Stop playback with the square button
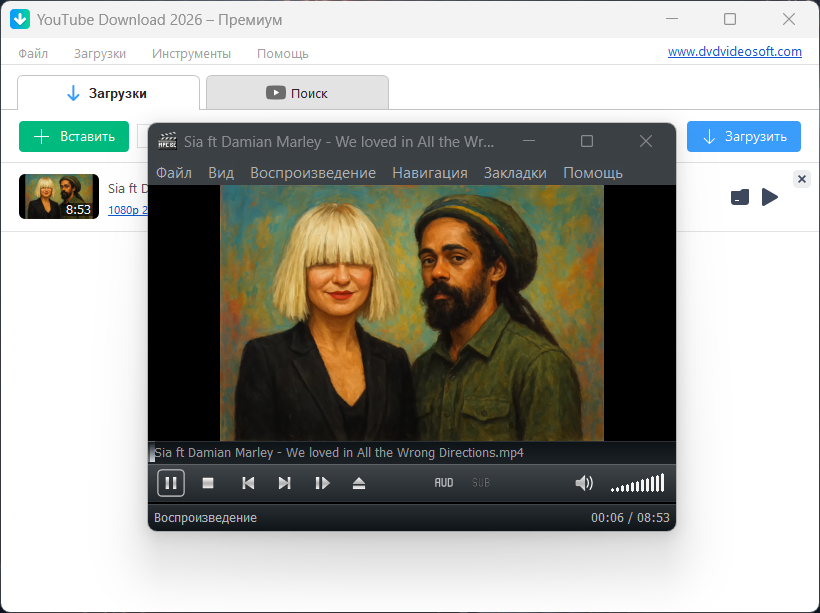The width and height of the screenshot is (820, 613). 208,483
